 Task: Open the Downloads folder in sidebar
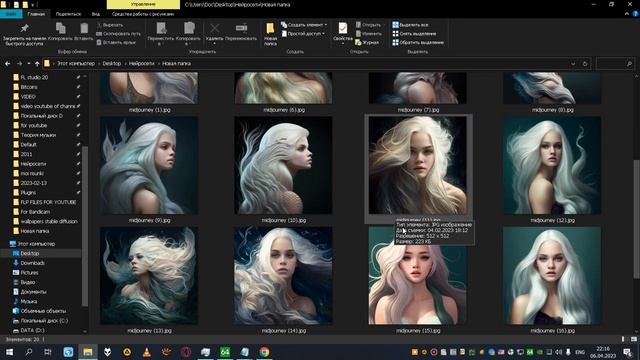coord(32,263)
